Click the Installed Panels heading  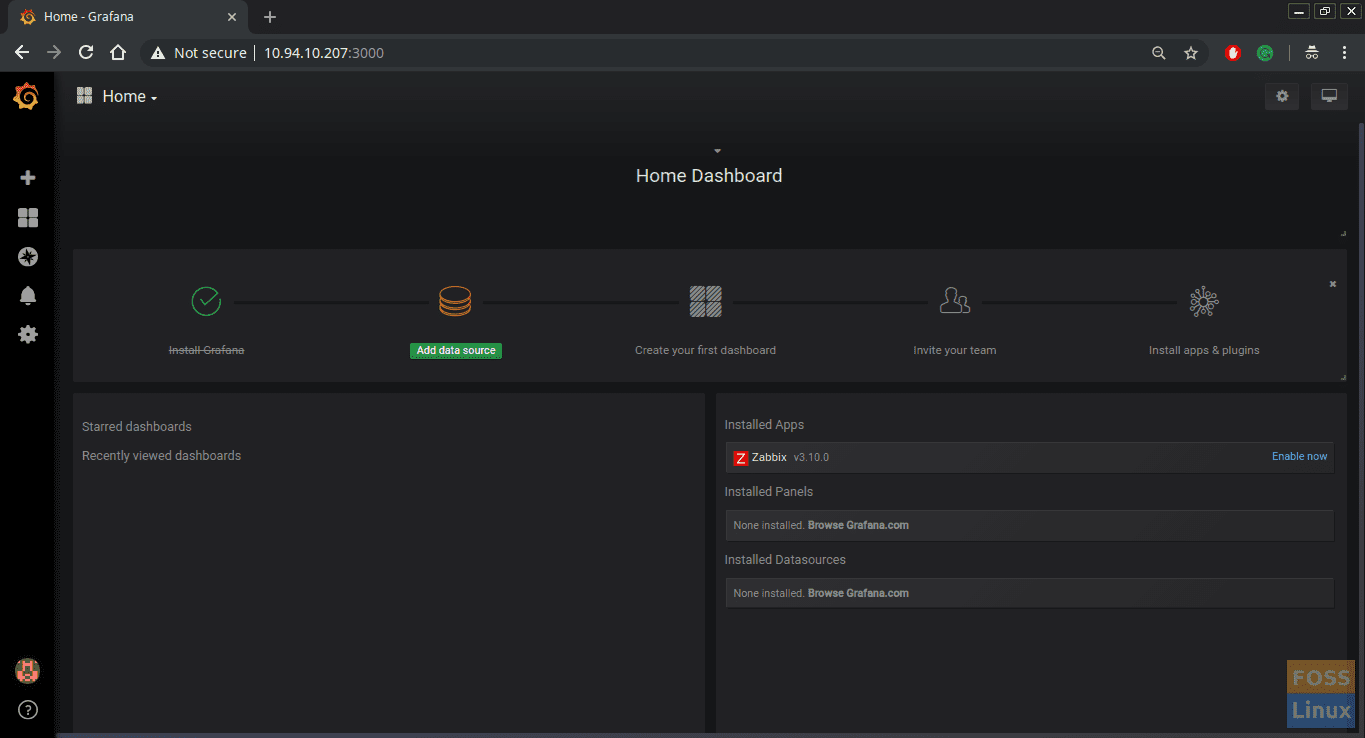(769, 492)
